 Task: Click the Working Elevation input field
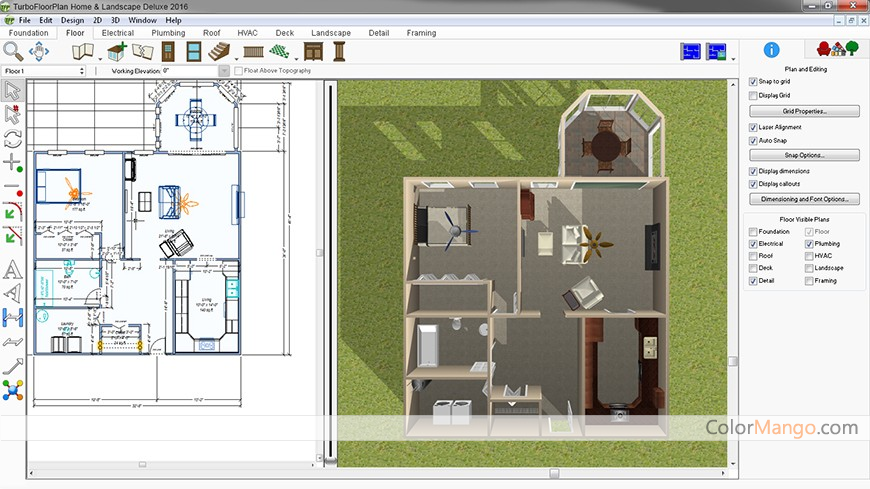190,71
